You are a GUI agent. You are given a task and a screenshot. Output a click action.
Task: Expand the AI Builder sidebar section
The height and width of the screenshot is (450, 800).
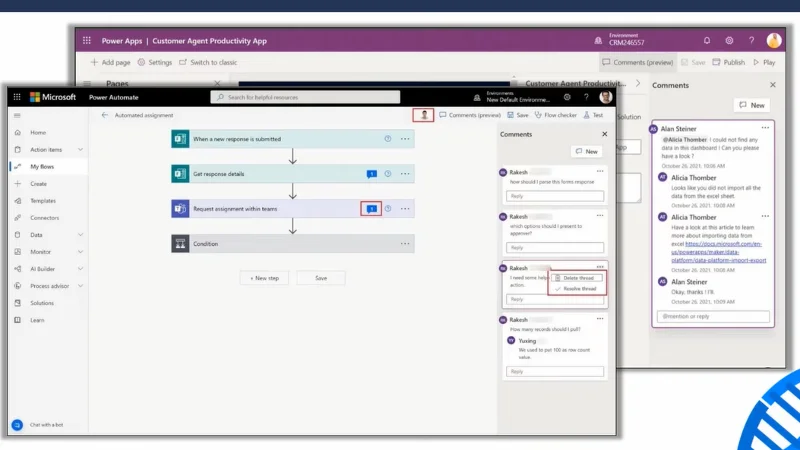pyautogui.click(x=80, y=269)
